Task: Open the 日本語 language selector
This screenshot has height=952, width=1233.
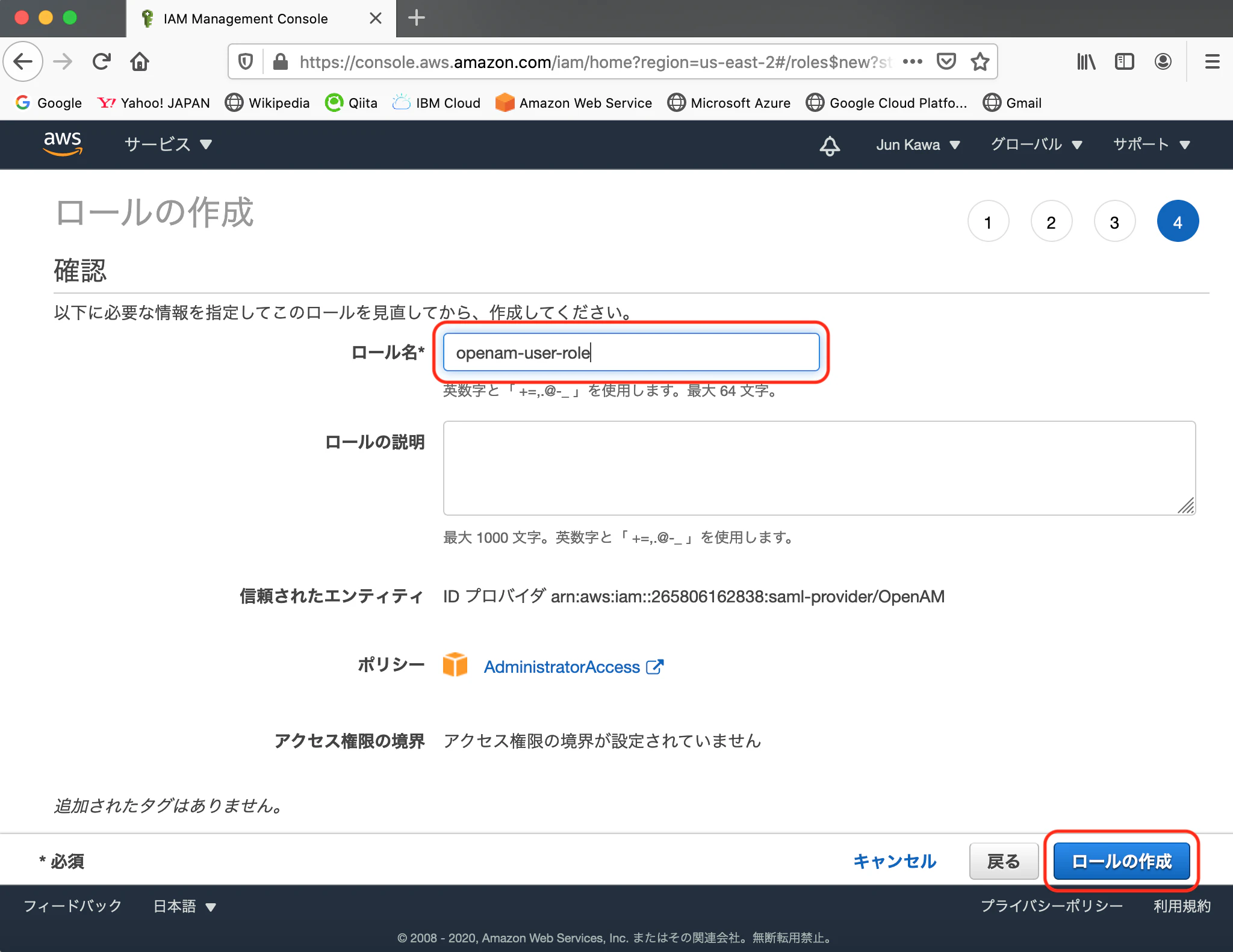Action: click(x=184, y=906)
